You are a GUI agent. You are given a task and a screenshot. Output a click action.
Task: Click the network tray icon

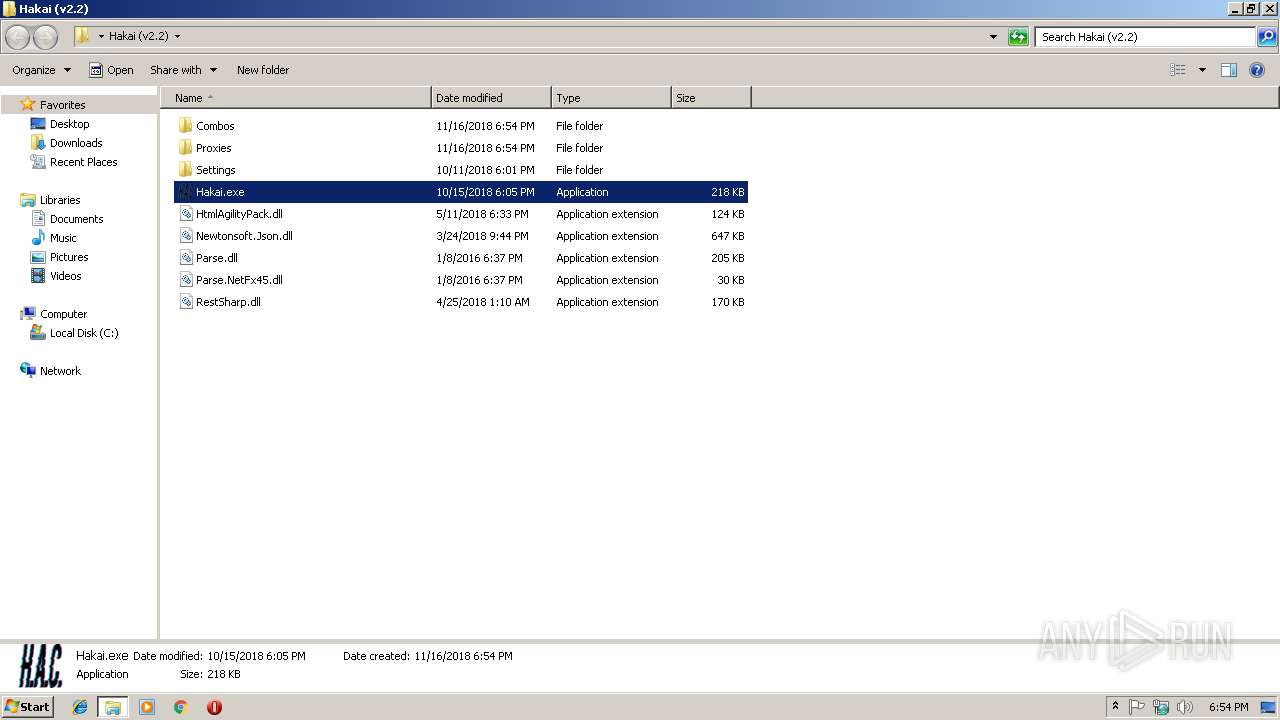[1161, 707]
